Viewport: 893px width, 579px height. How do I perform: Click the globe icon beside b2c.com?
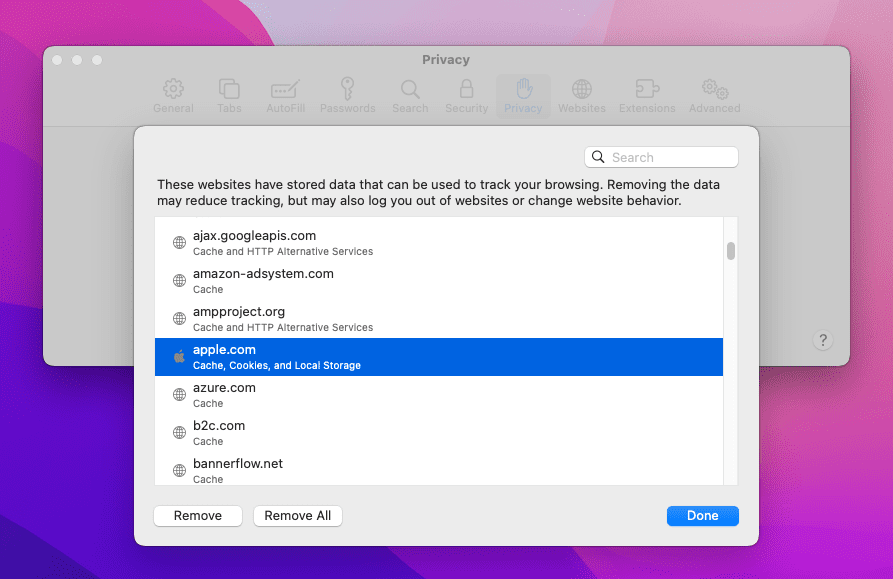179,433
